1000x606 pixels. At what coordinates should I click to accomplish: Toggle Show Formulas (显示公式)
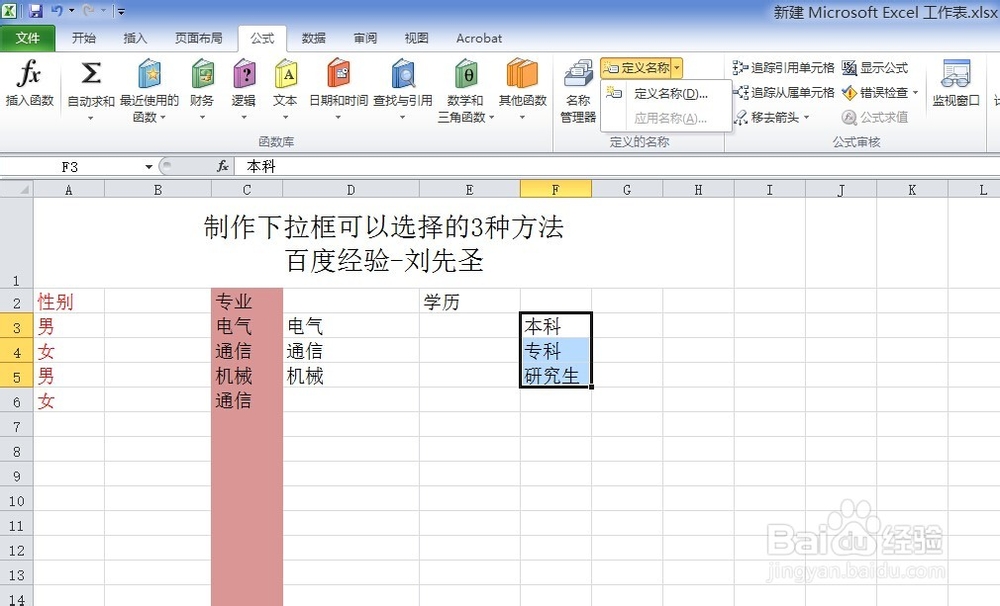pyautogui.click(x=881, y=68)
